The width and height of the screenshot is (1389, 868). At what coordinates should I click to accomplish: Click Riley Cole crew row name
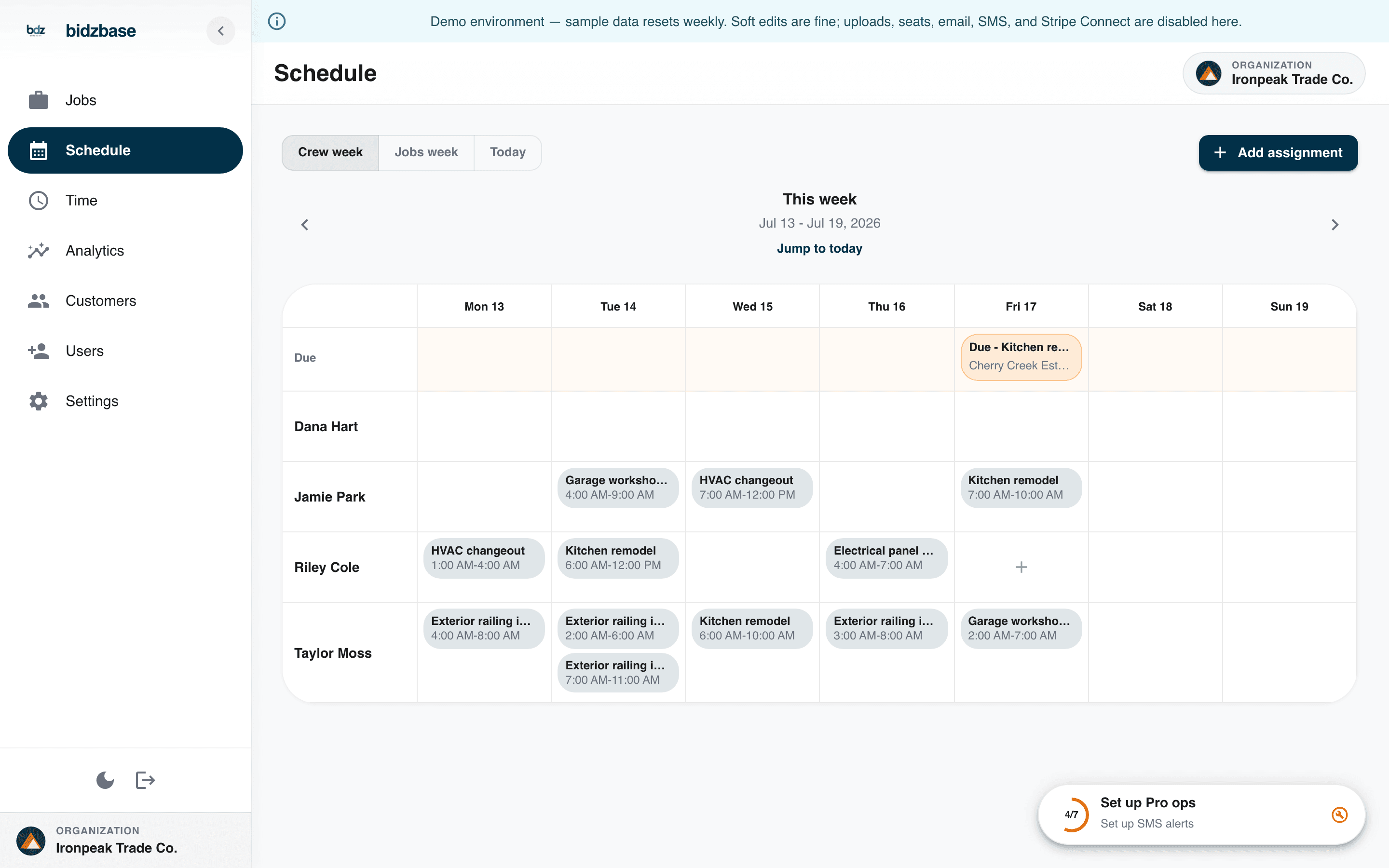click(x=327, y=567)
